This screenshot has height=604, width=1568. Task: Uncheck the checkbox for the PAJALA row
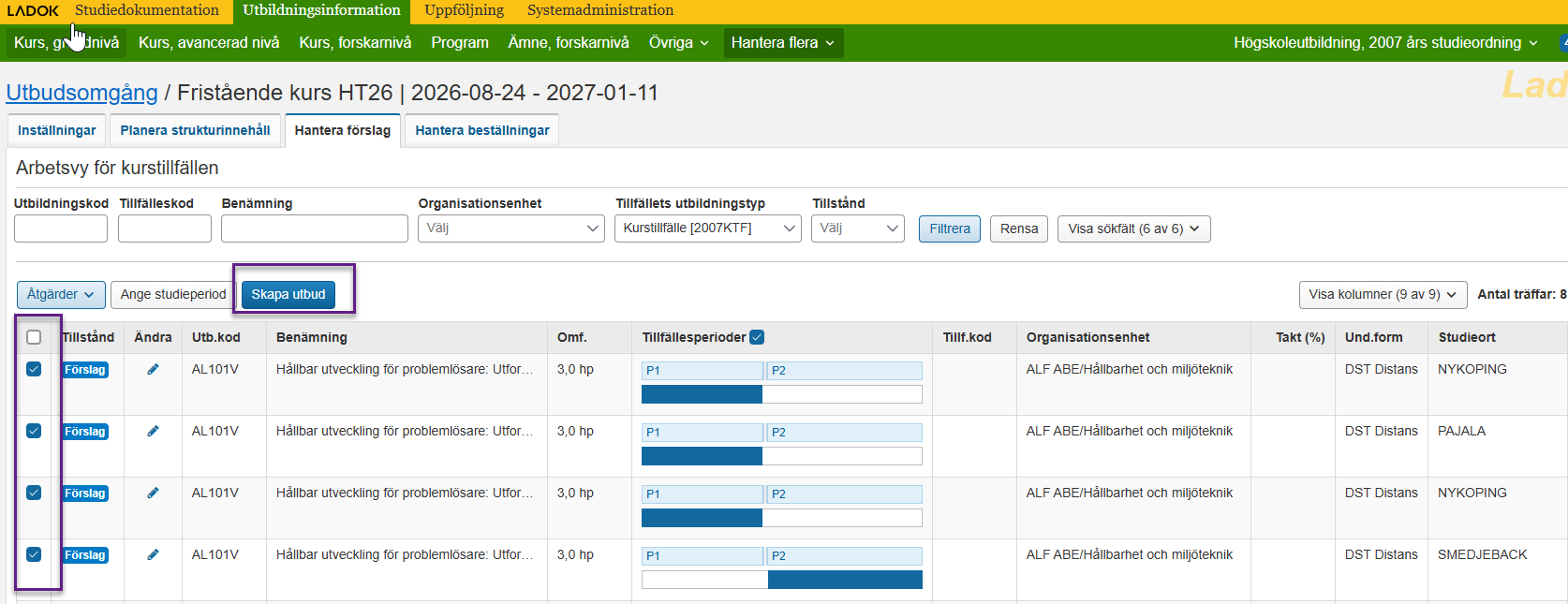34,431
